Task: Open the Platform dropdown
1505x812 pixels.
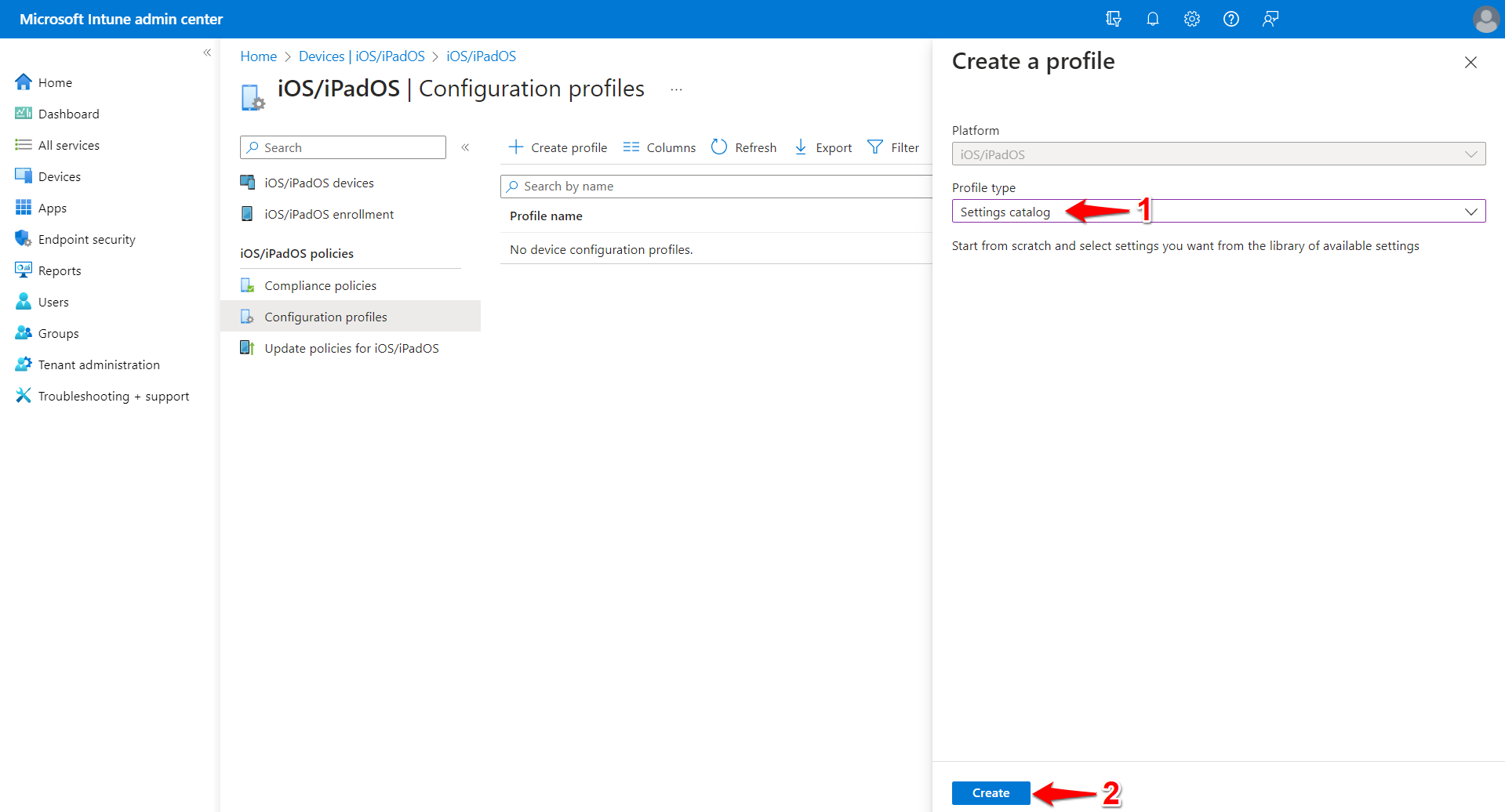Action: [1219, 154]
